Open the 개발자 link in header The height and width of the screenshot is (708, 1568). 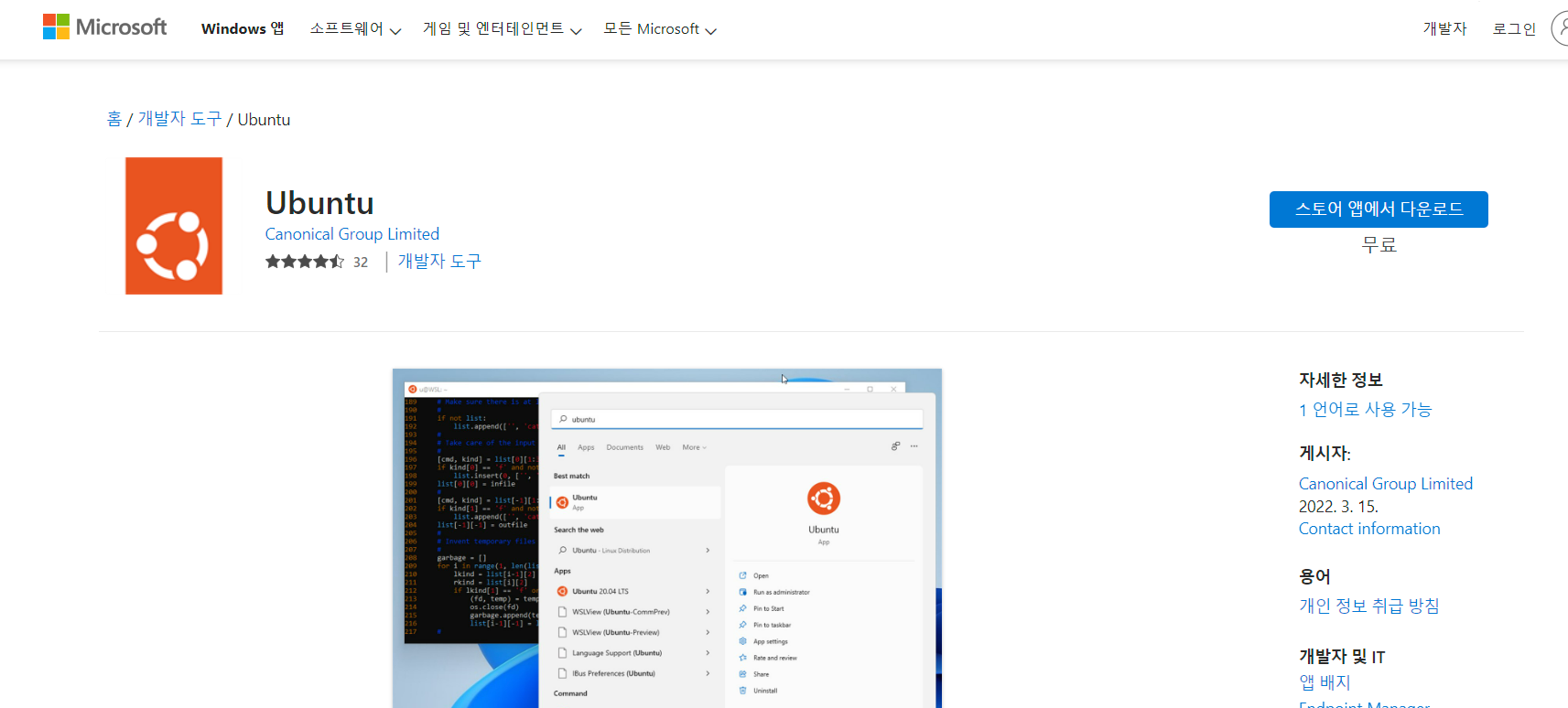click(x=1444, y=28)
